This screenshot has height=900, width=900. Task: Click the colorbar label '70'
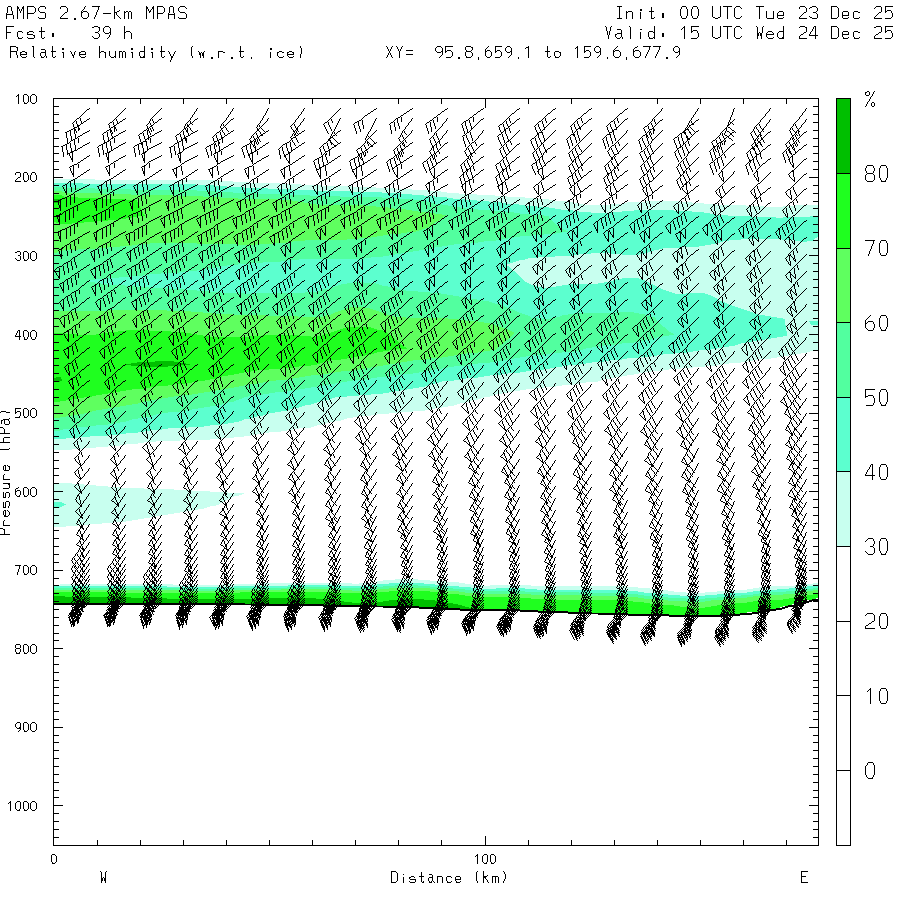pos(876,249)
